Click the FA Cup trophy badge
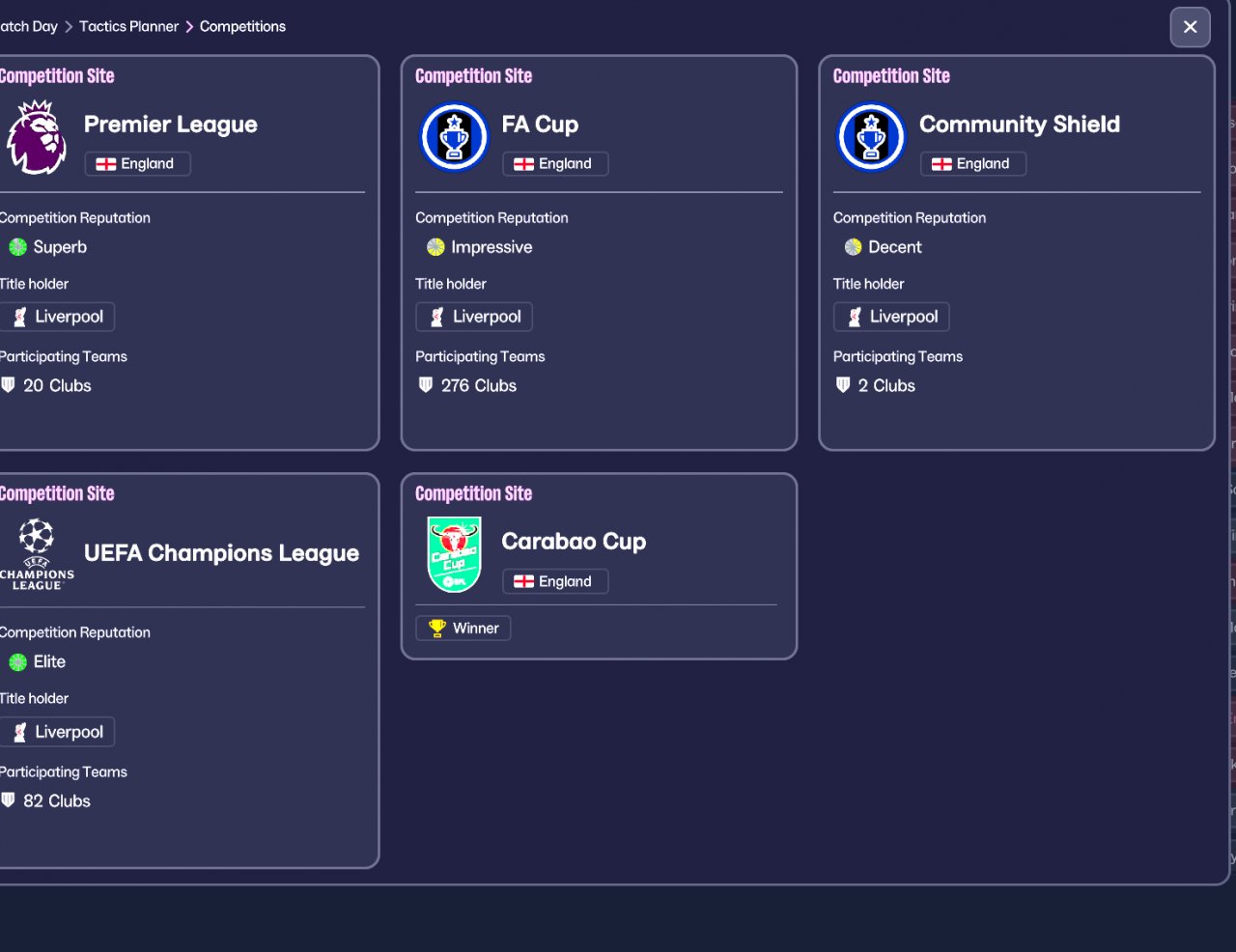1236x952 pixels. [454, 137]
